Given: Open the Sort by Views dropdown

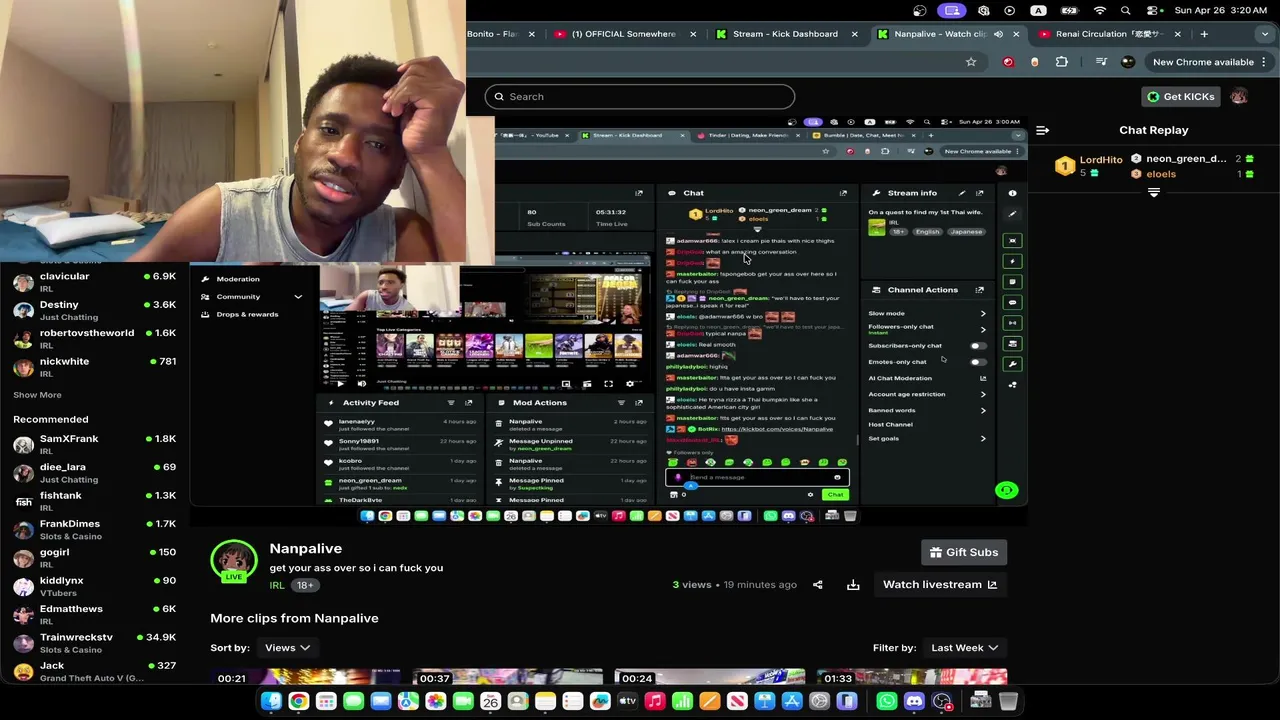Looking at the screenshot, I should pyautogui.click(x=287, y=648).
